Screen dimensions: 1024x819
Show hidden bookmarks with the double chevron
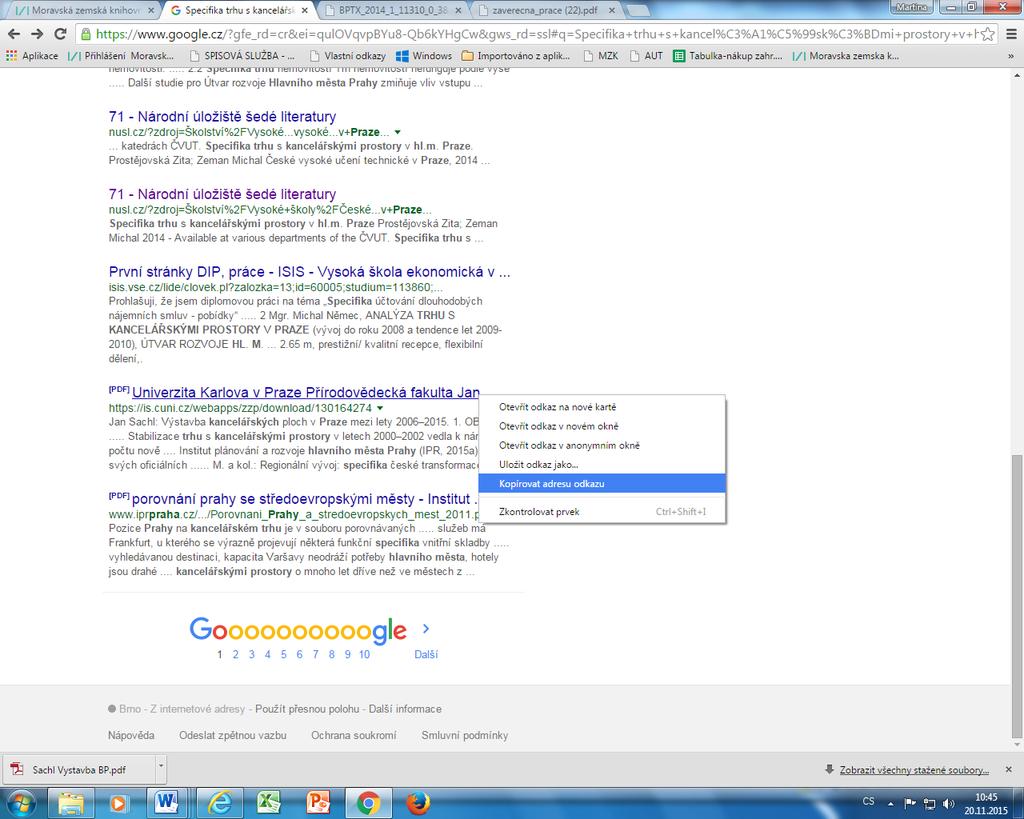tap(1011, 56)
